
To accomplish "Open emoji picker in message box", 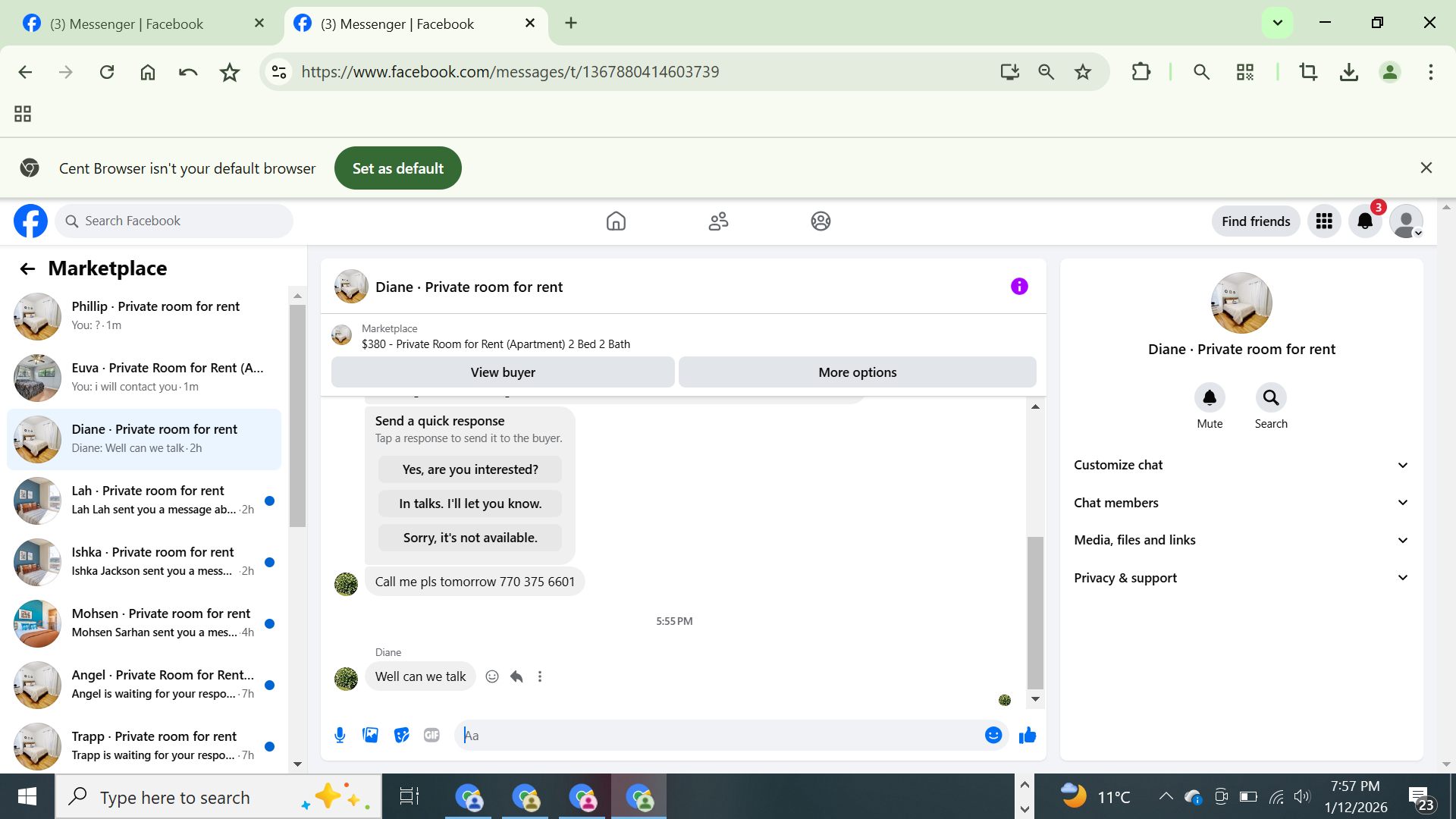I will 993,735.
